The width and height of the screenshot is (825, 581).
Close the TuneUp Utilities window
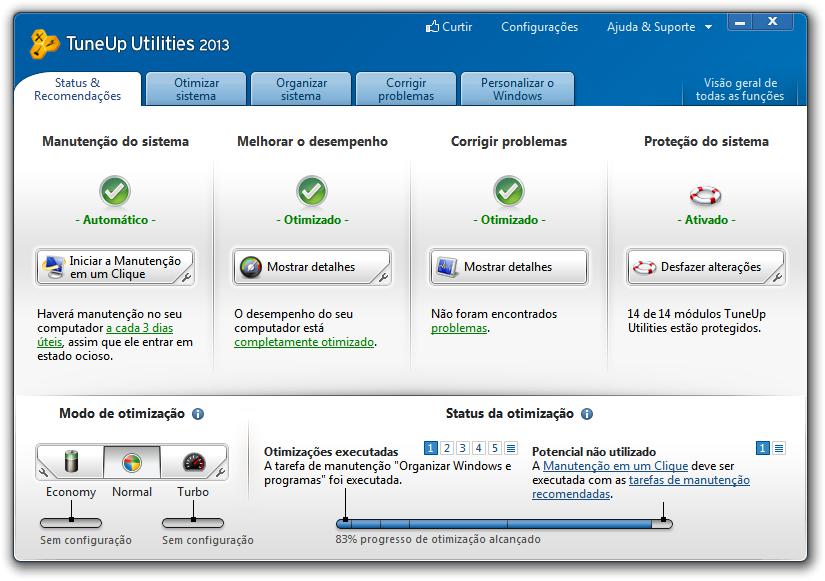[x=772, y=22]
